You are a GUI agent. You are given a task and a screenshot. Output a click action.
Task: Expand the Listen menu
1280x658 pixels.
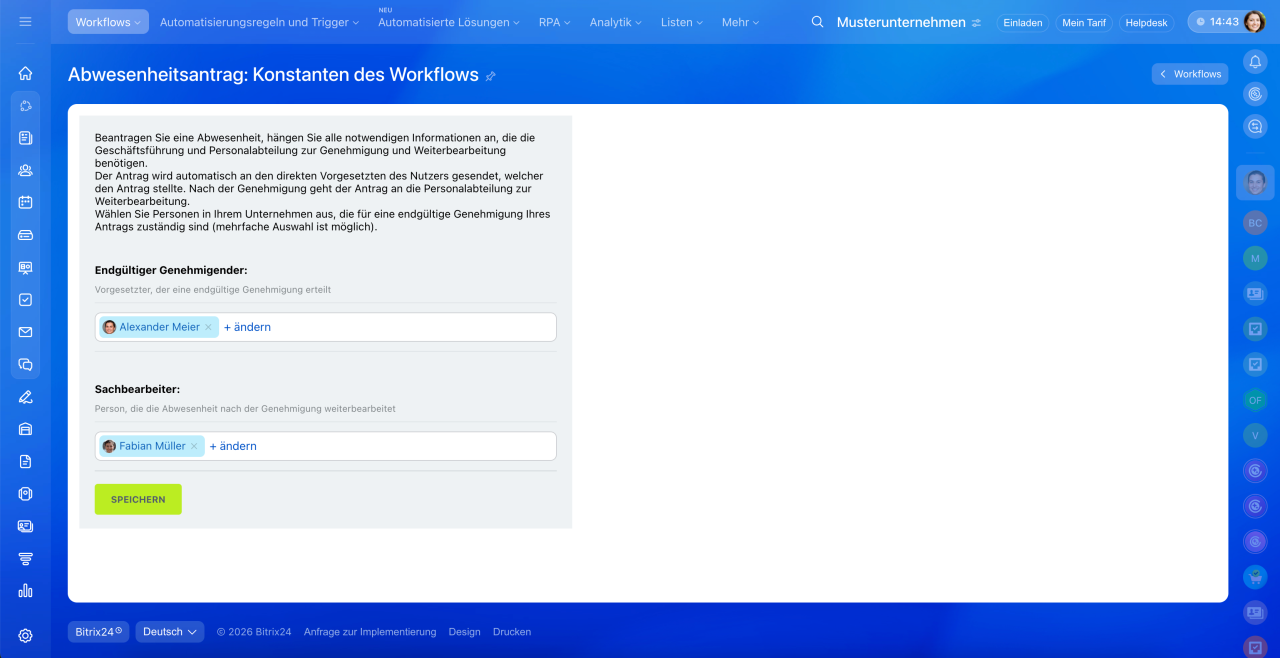pyautogui.click(x=682, y=22)
